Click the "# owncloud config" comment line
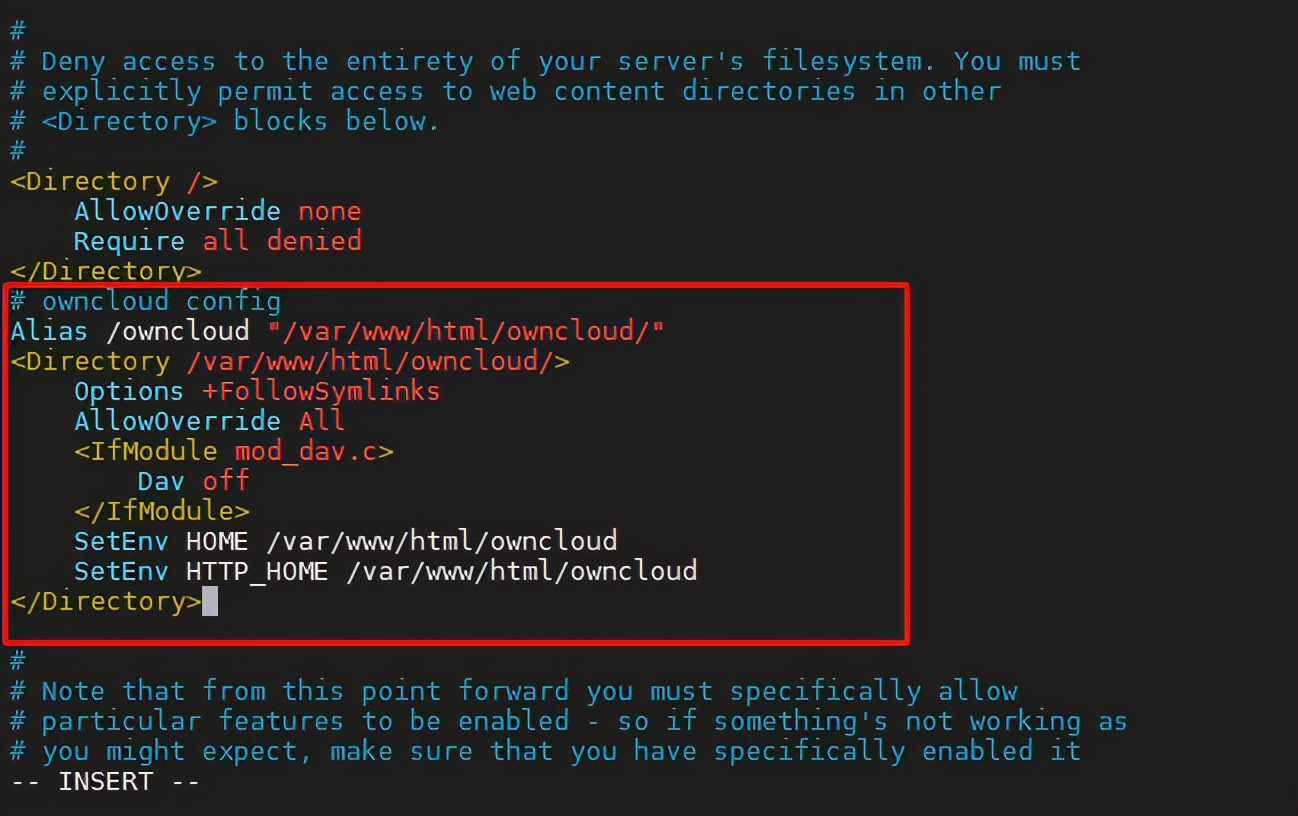Screen dimensions: 1298x816 coord(146,301)
